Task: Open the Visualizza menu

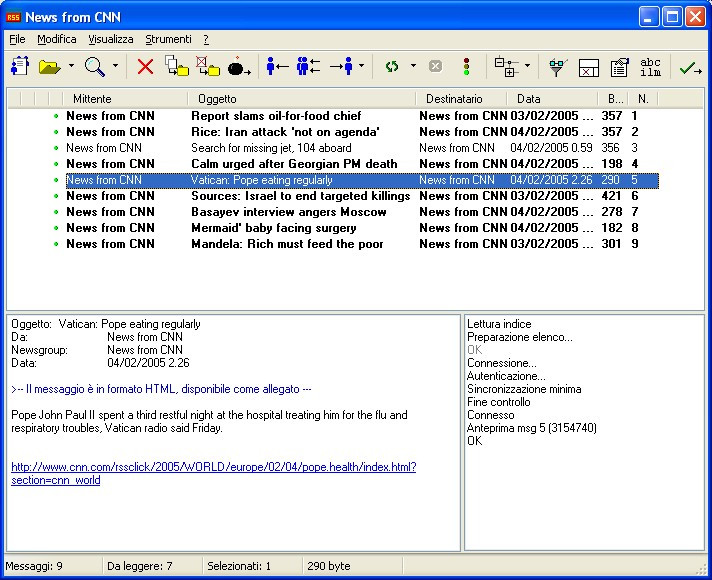Action: (x=111, y=40)
